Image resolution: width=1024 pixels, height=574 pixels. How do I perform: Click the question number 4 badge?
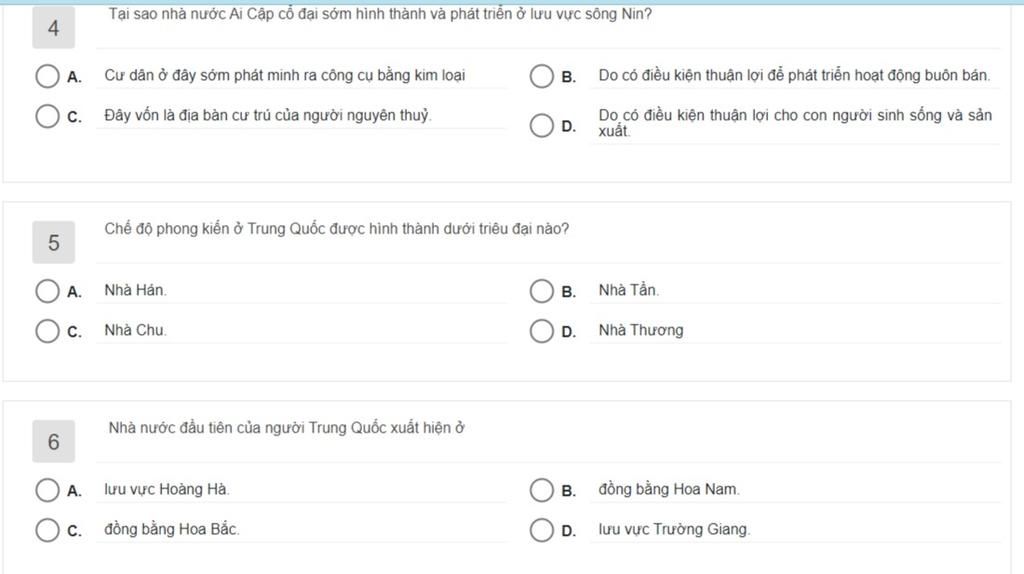[x=53, y=29]
